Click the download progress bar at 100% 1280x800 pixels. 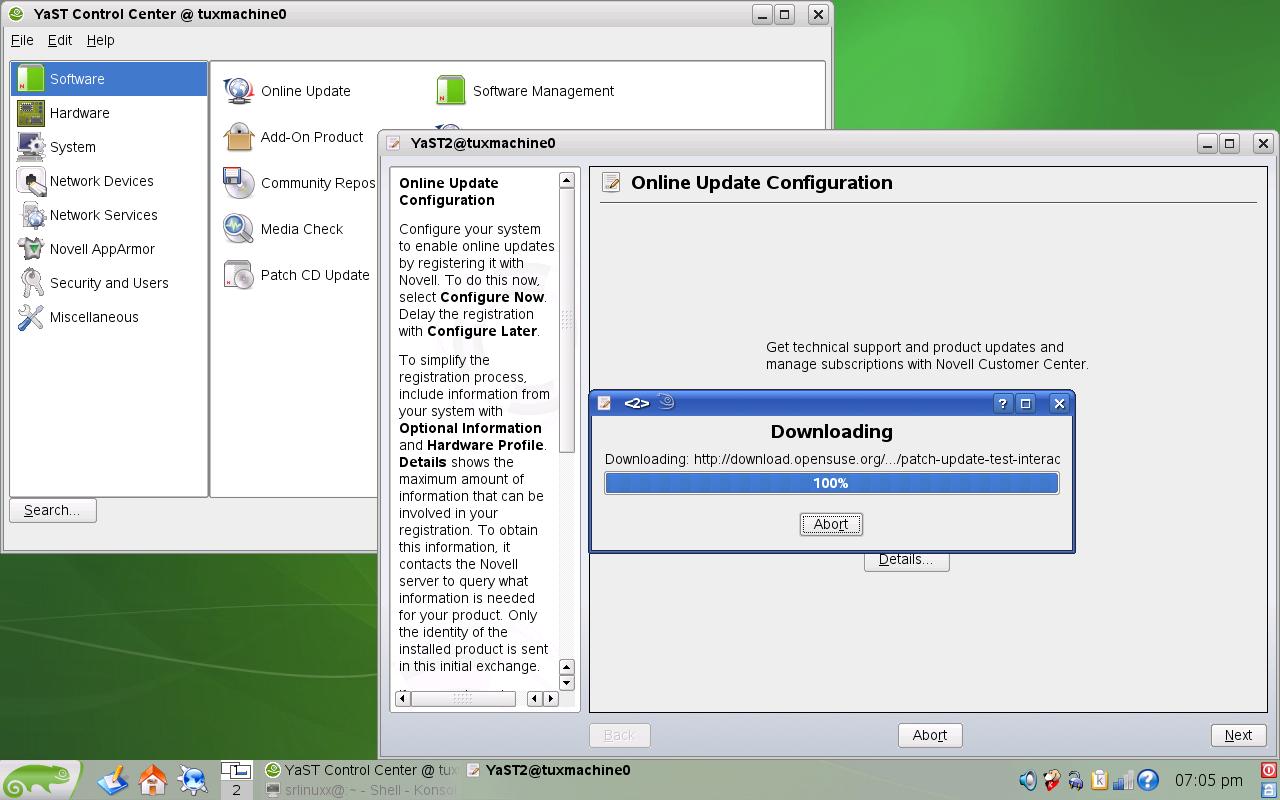[x=831, y=483]
